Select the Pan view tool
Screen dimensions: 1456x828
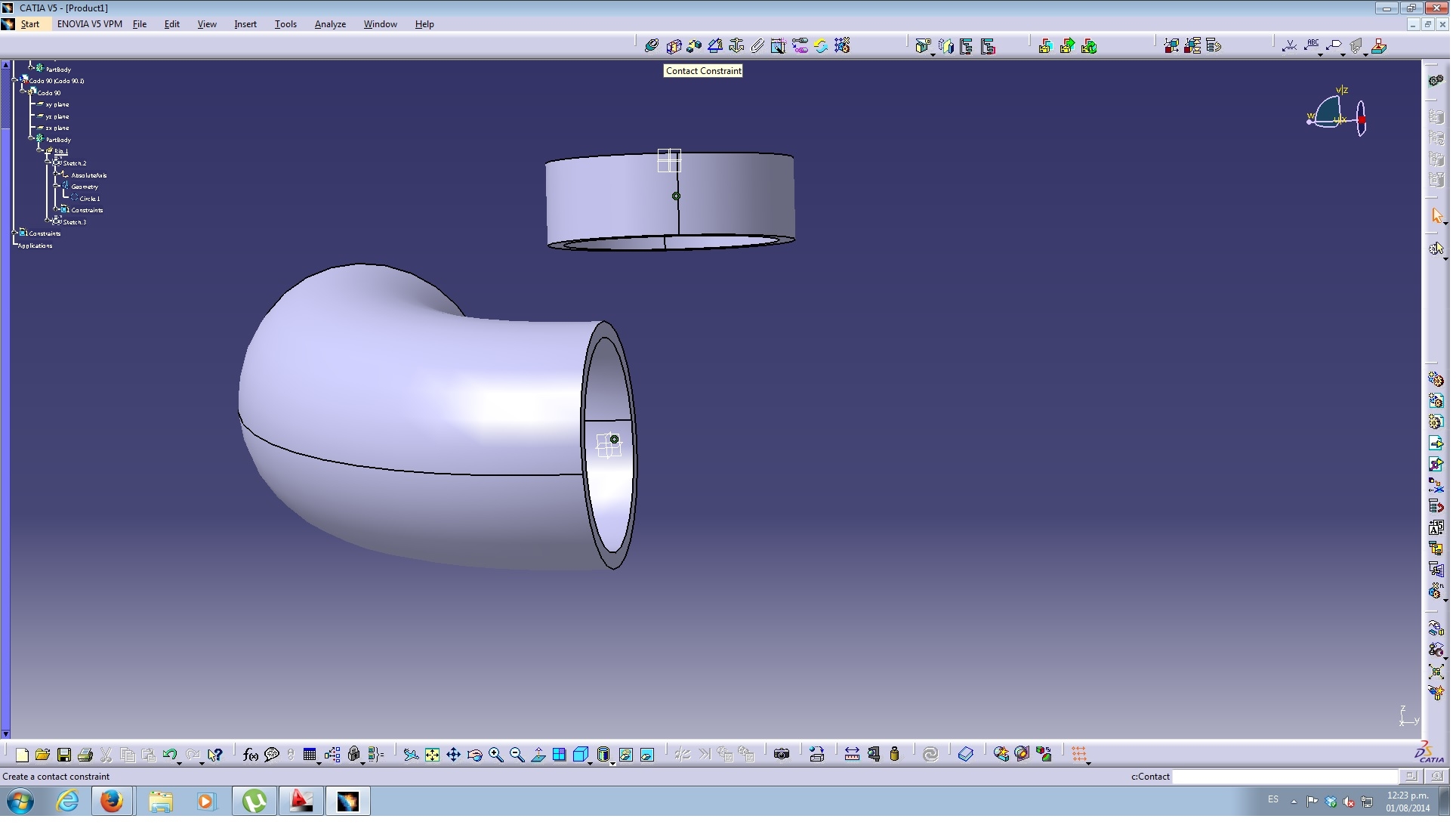tap(453, 754)
